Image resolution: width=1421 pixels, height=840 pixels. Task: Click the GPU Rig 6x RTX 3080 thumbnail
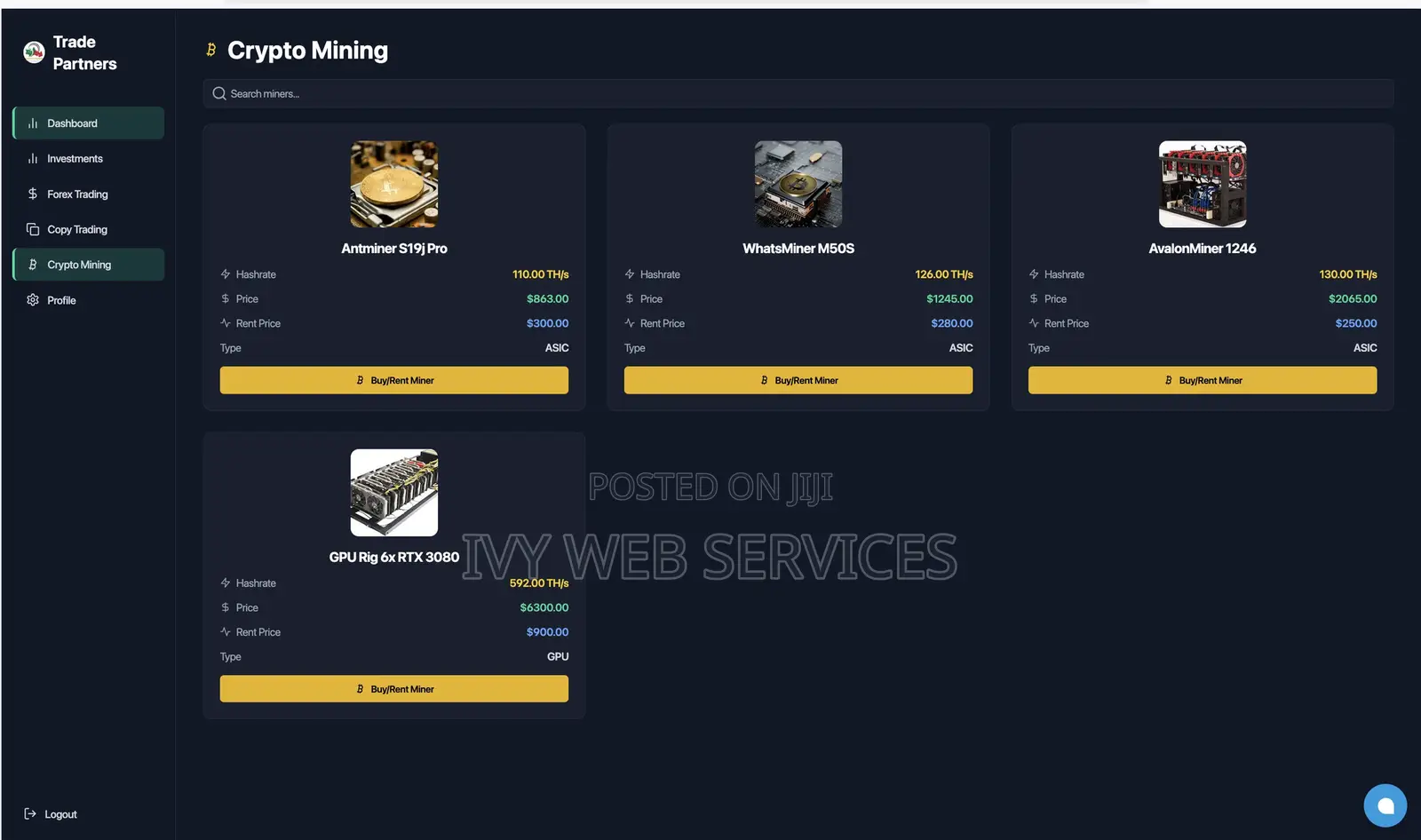point(394,493)
